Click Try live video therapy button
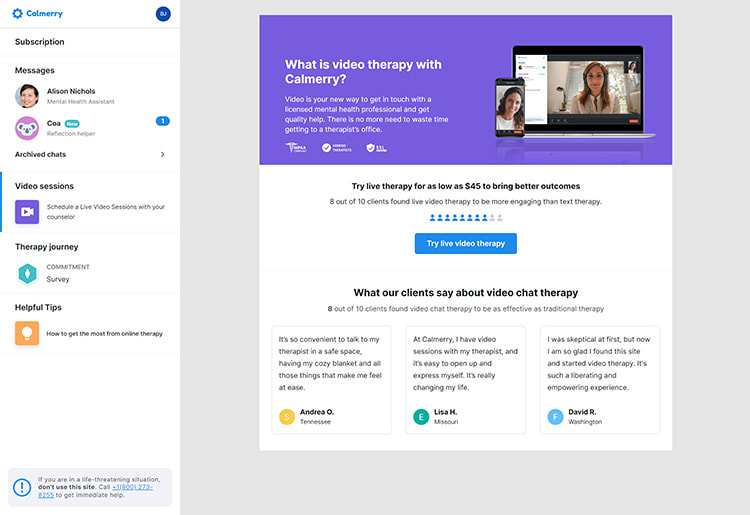The height and width of the screenshot is (515, 750). point(465,243)
